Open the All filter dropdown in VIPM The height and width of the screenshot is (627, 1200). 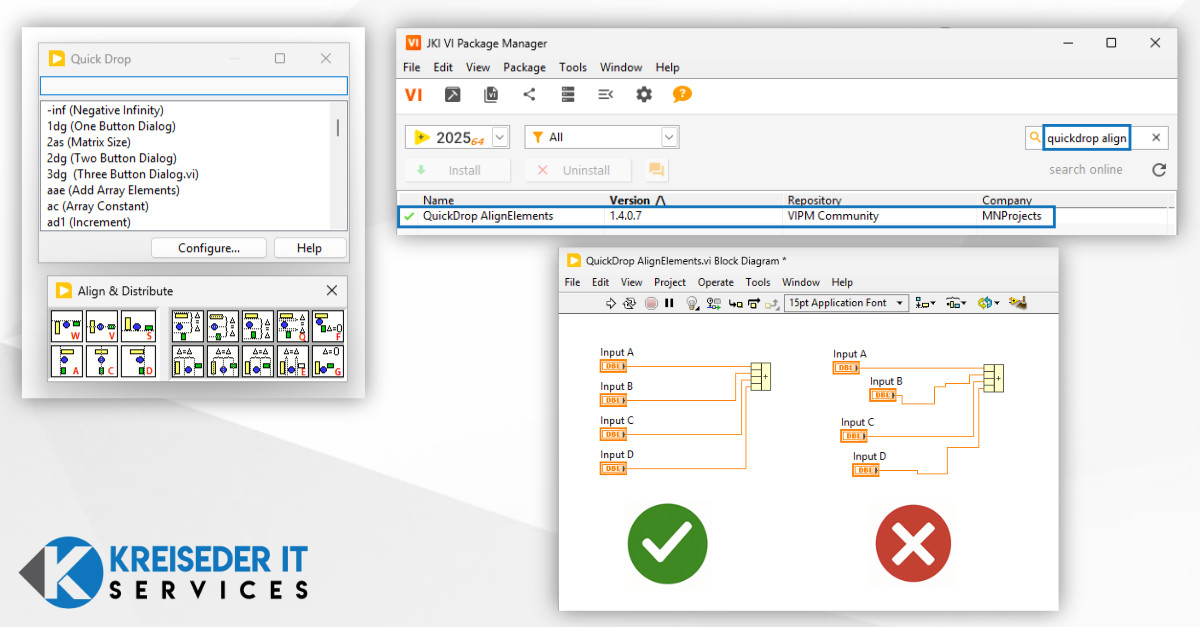602,137
